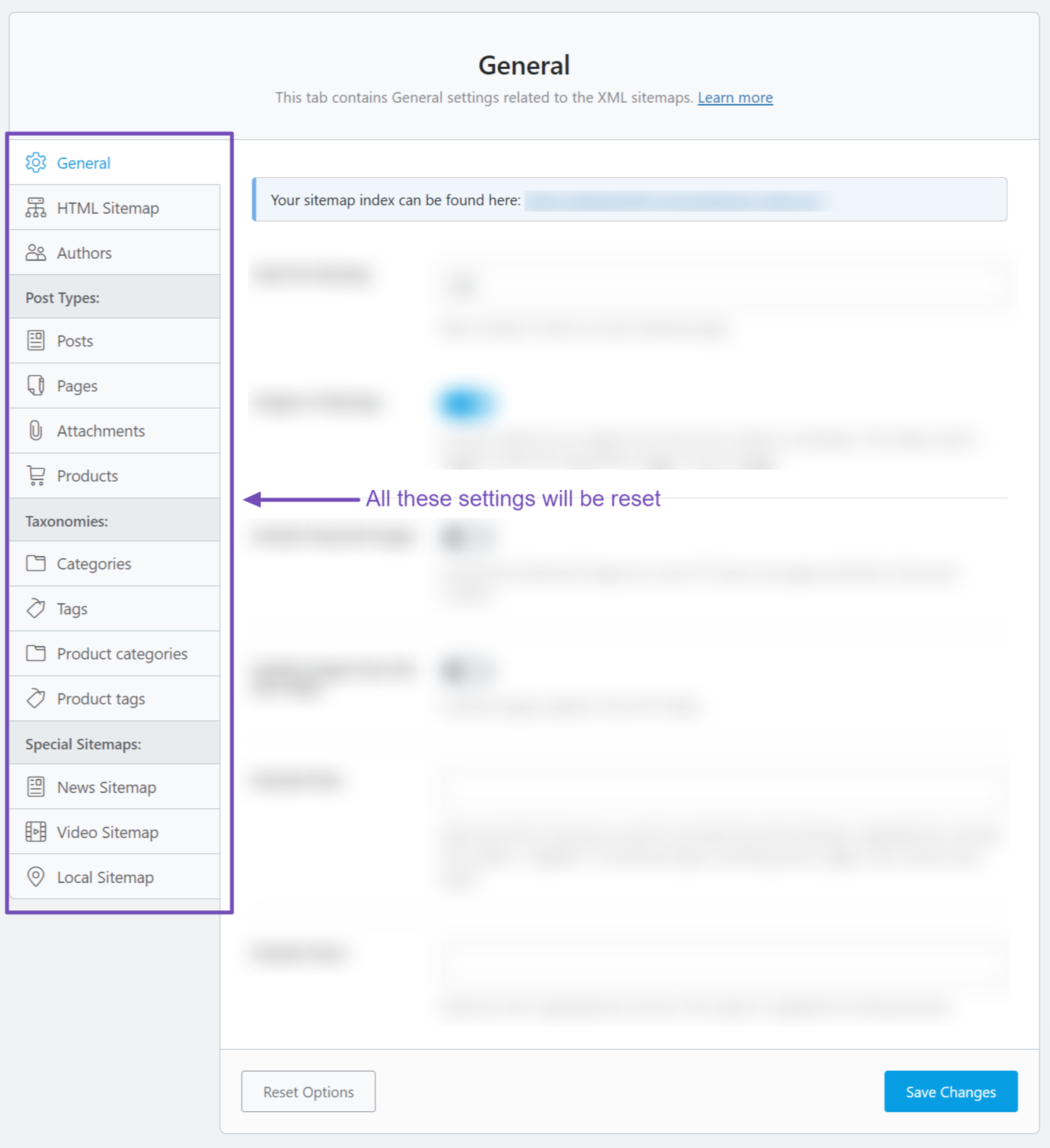Select the Product tags tab
1050x1148 pixels.
point(115,699)
